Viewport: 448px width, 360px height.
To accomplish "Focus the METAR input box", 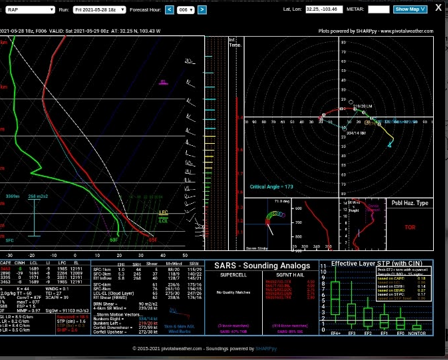I will pos(379,9).
